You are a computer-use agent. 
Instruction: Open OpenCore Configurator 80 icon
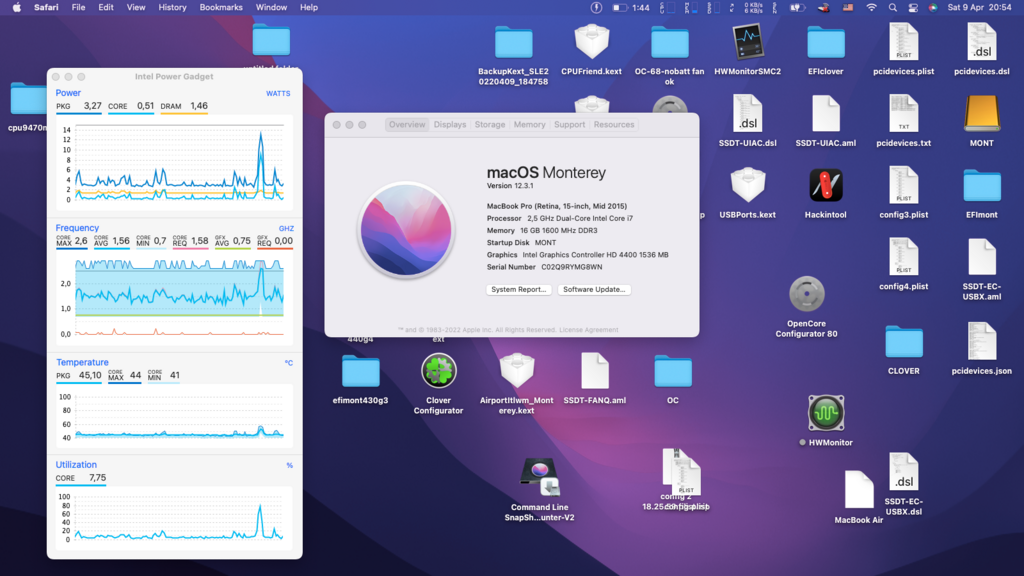806,295
